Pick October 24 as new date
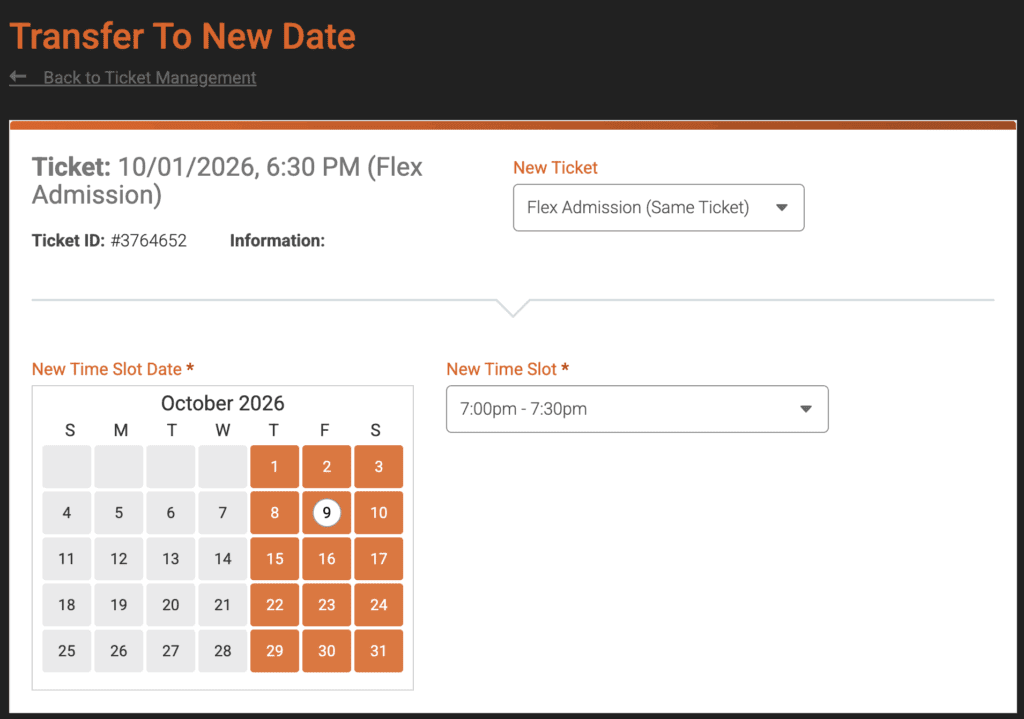This screenshot has width=1024, height=719. (379, 605)
